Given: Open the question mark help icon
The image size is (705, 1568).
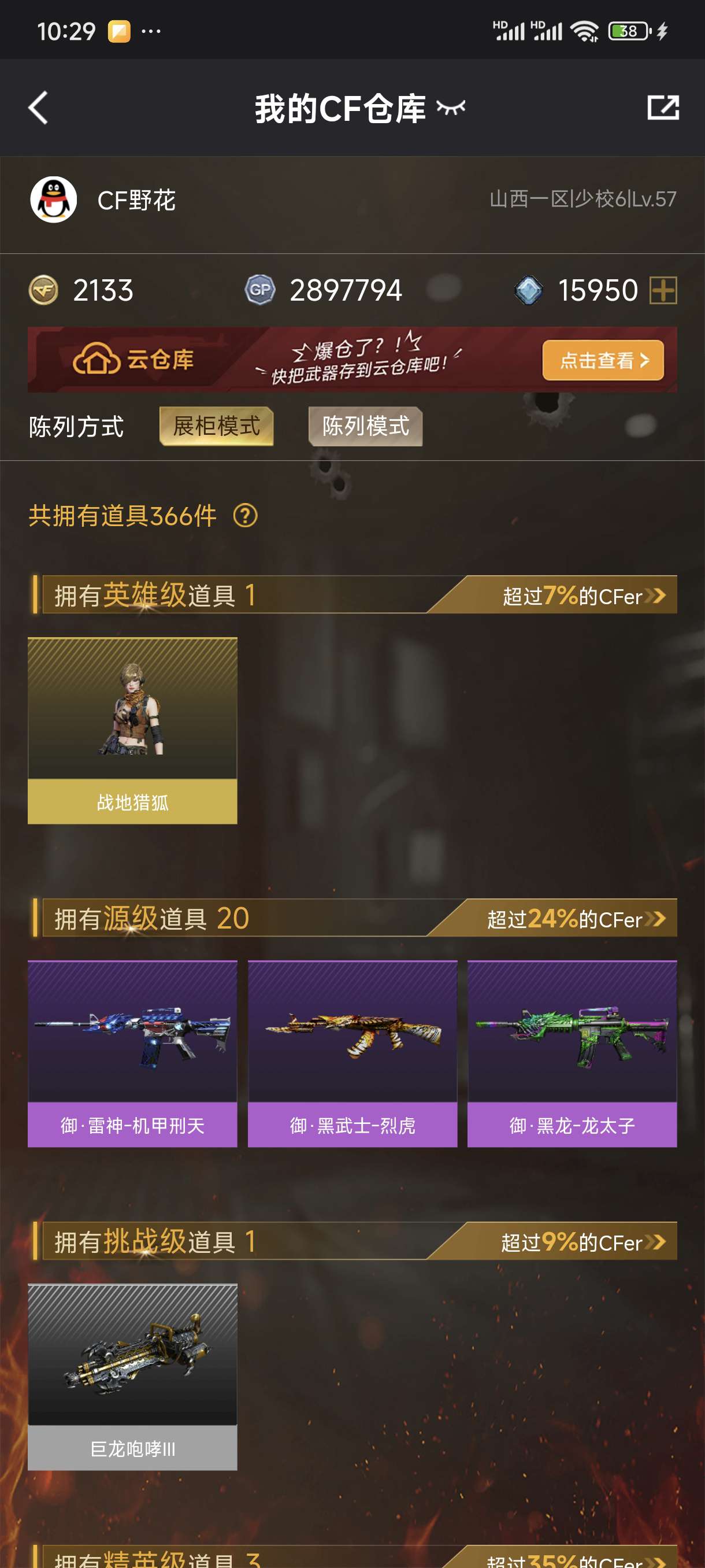Looking at the screenshot, I should [245, 516].
